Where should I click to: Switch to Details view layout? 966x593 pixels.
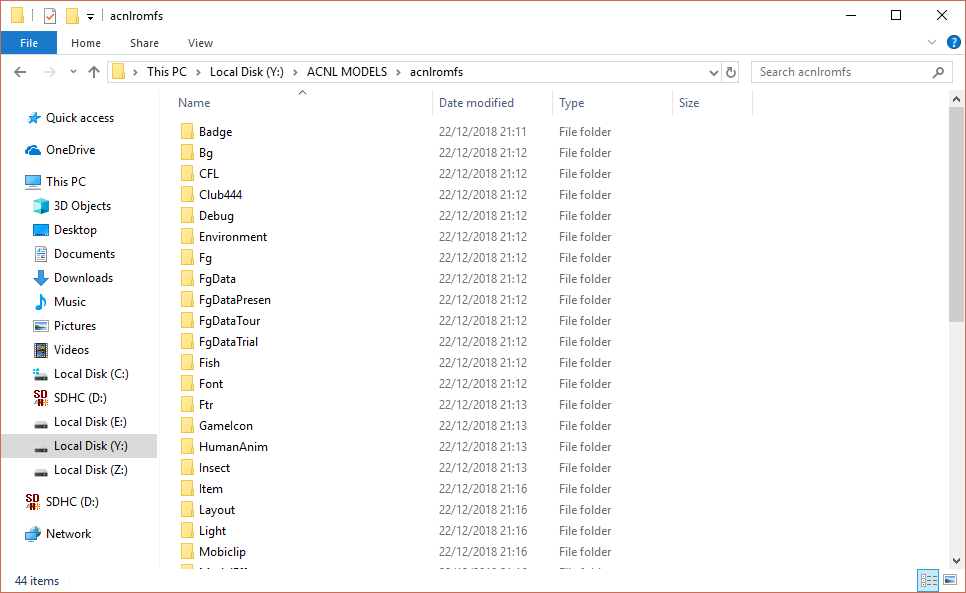pyautogui.click(x=928, y=580)
